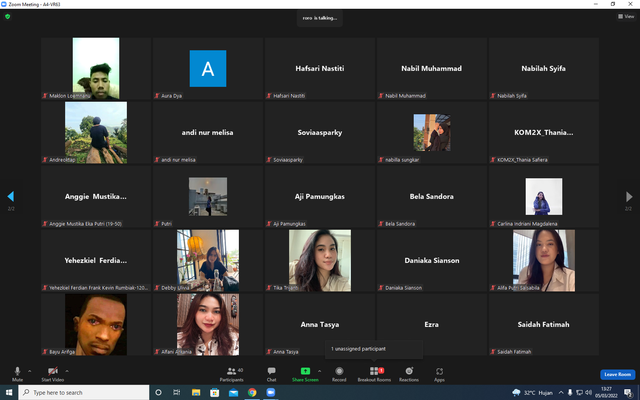
Task: Open File Explorer from the taskbar
Action: tap(196, 392)
